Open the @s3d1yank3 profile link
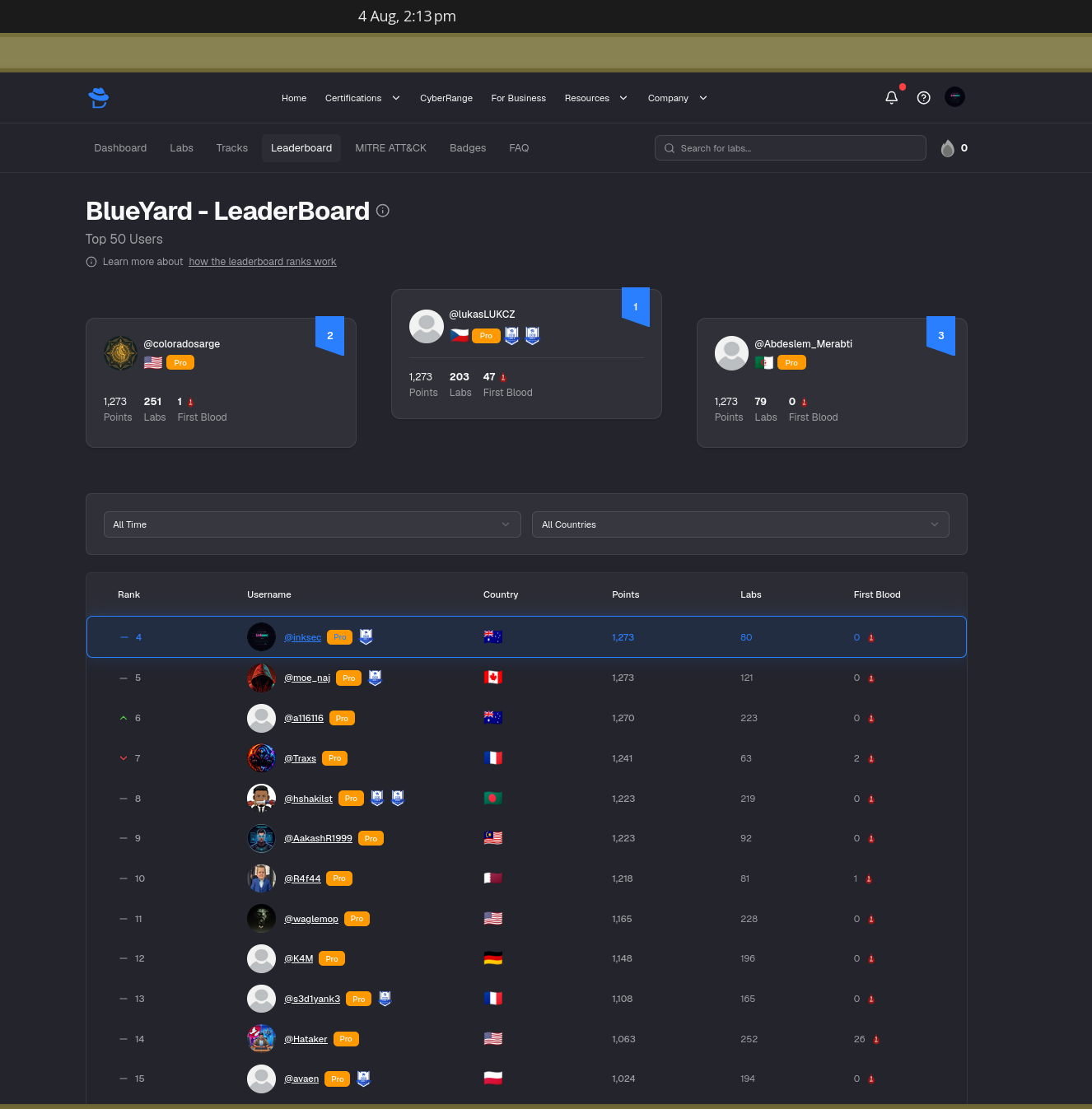The width and height of the screenshot is (1092, 1109). tap(312, 999)
